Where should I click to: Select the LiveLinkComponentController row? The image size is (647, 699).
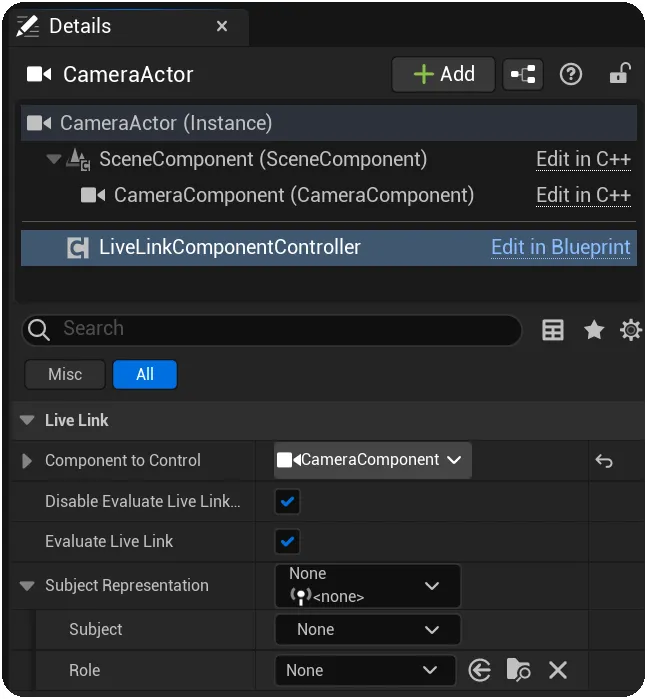pos(329,248)
